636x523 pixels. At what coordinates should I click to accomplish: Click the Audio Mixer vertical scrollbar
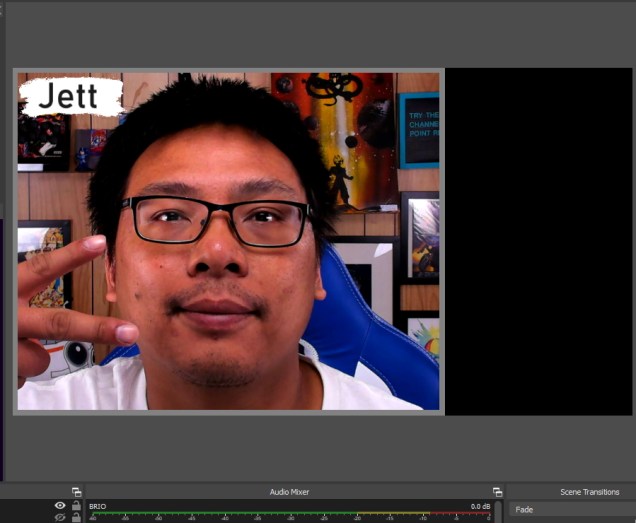point(498,512)
